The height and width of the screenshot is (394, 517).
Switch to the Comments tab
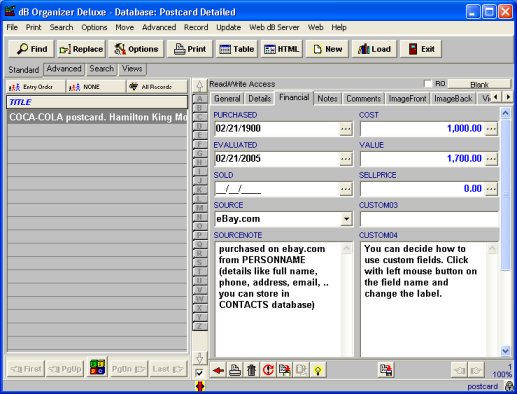(x=363, y=99)
